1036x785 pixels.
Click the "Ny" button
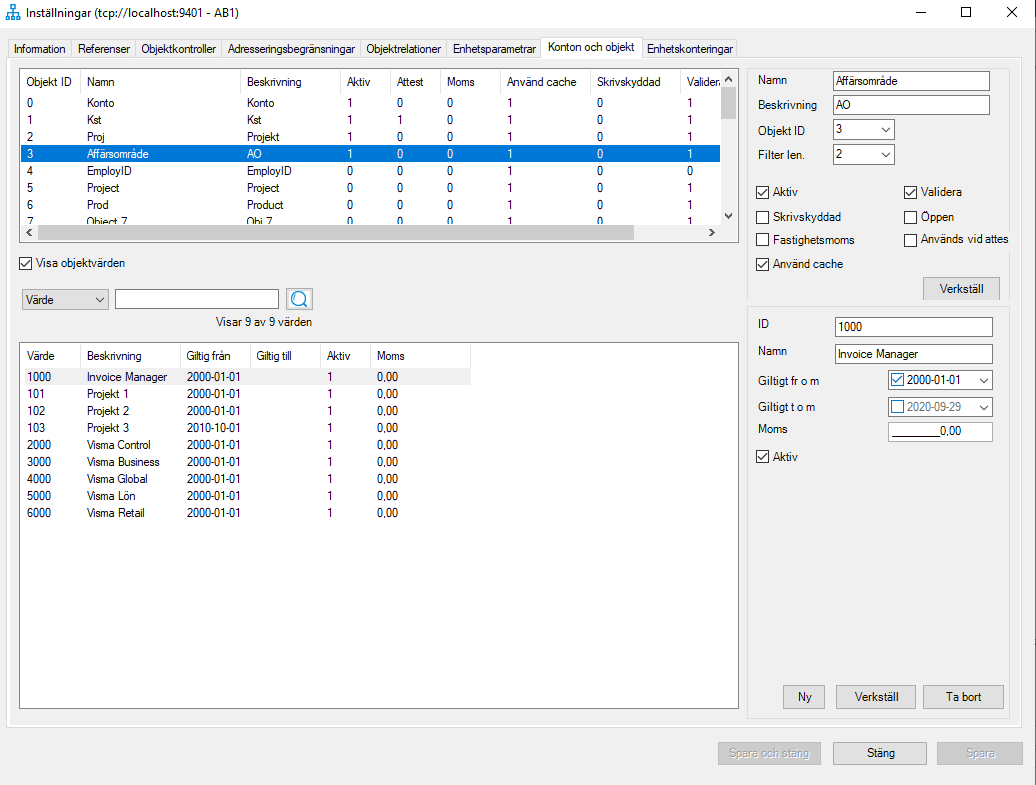(x=803, y=697)
